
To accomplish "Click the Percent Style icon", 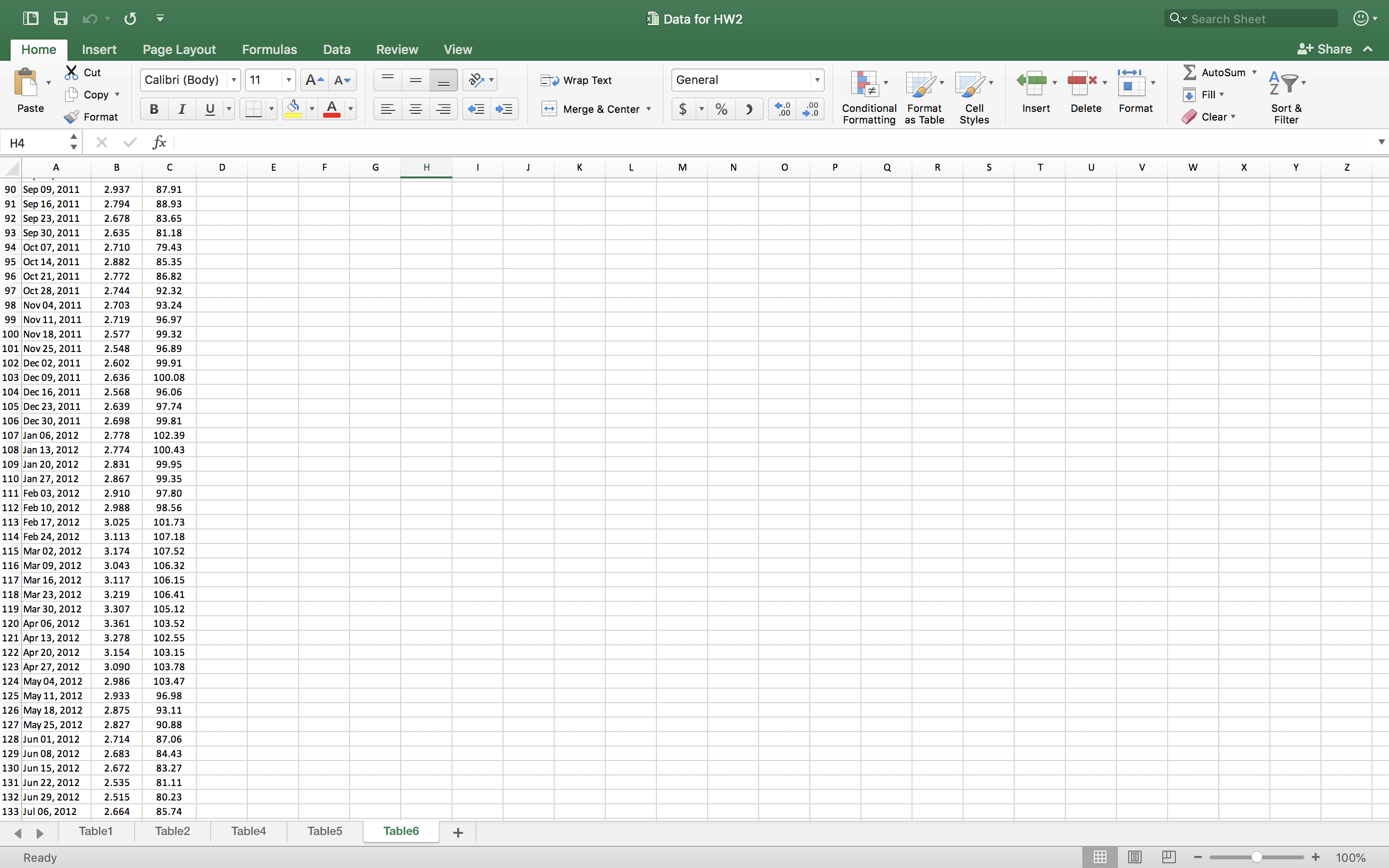I will [x=722, y=109].
